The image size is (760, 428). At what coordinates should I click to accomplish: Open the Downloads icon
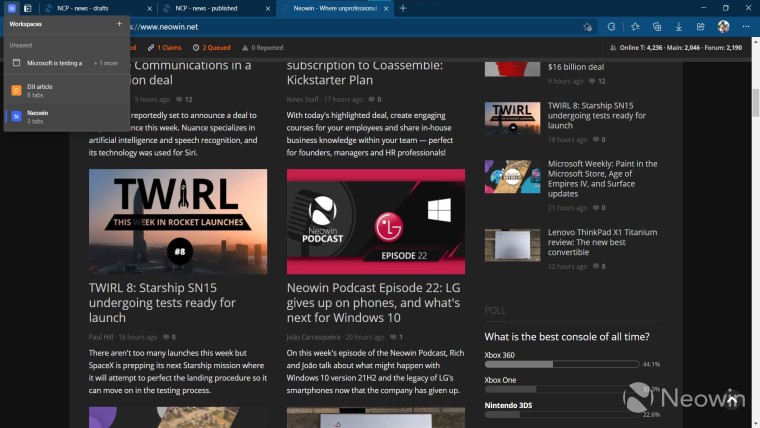pyautogui.click(x=679, y=27)
